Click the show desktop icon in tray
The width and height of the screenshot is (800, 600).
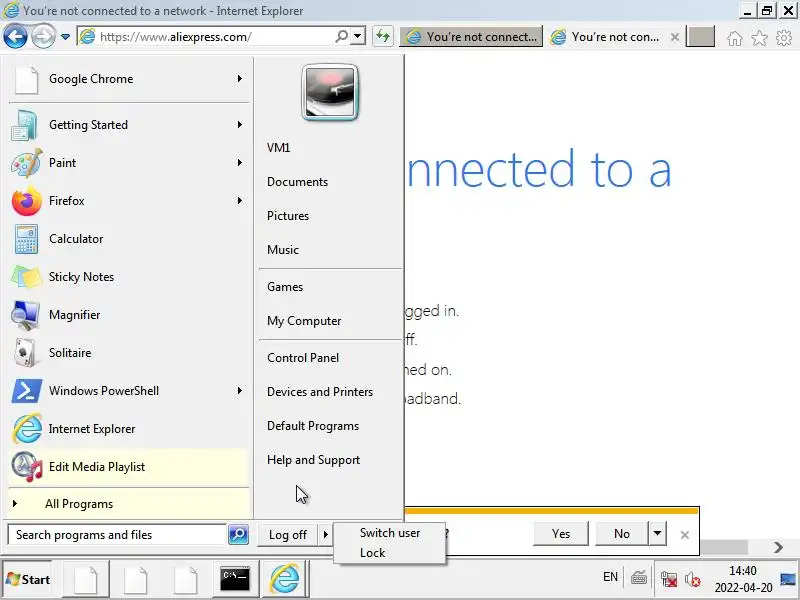click(788, 579)
